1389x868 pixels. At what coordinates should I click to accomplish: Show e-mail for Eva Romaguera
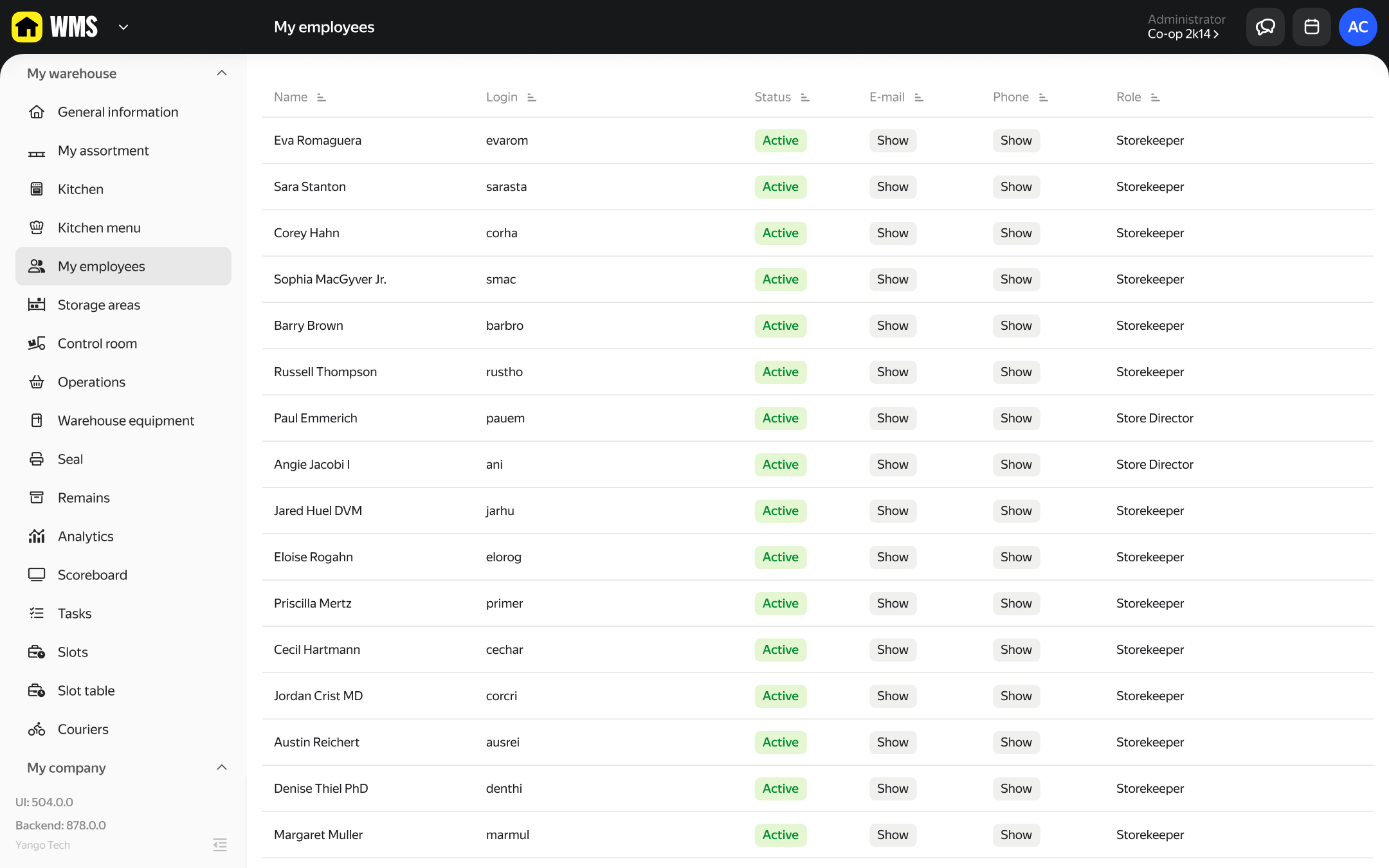893,140
